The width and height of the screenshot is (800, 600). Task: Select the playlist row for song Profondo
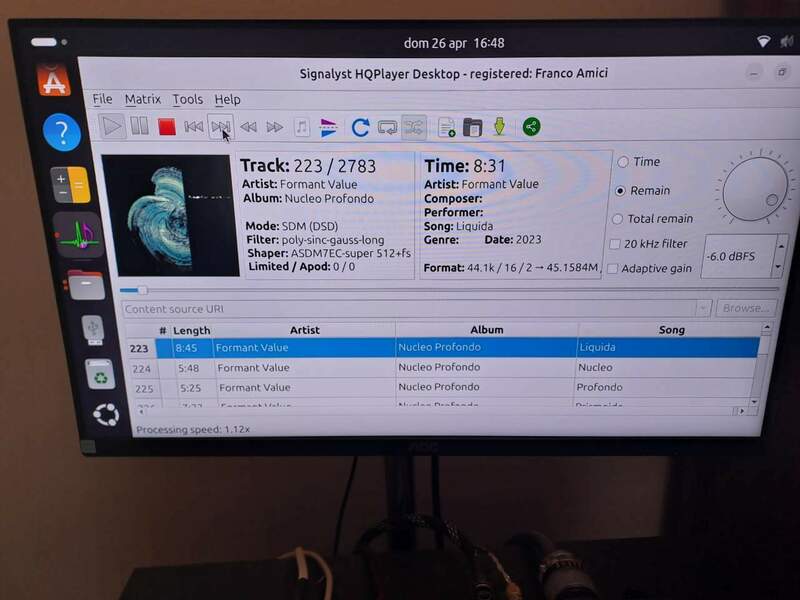[x=442, y=387]
